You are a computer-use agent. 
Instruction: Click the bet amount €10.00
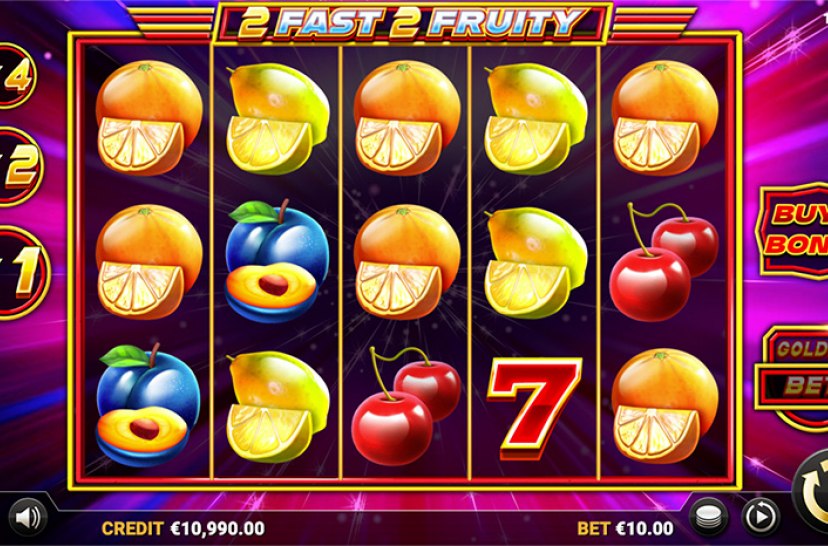coord(645,528)
